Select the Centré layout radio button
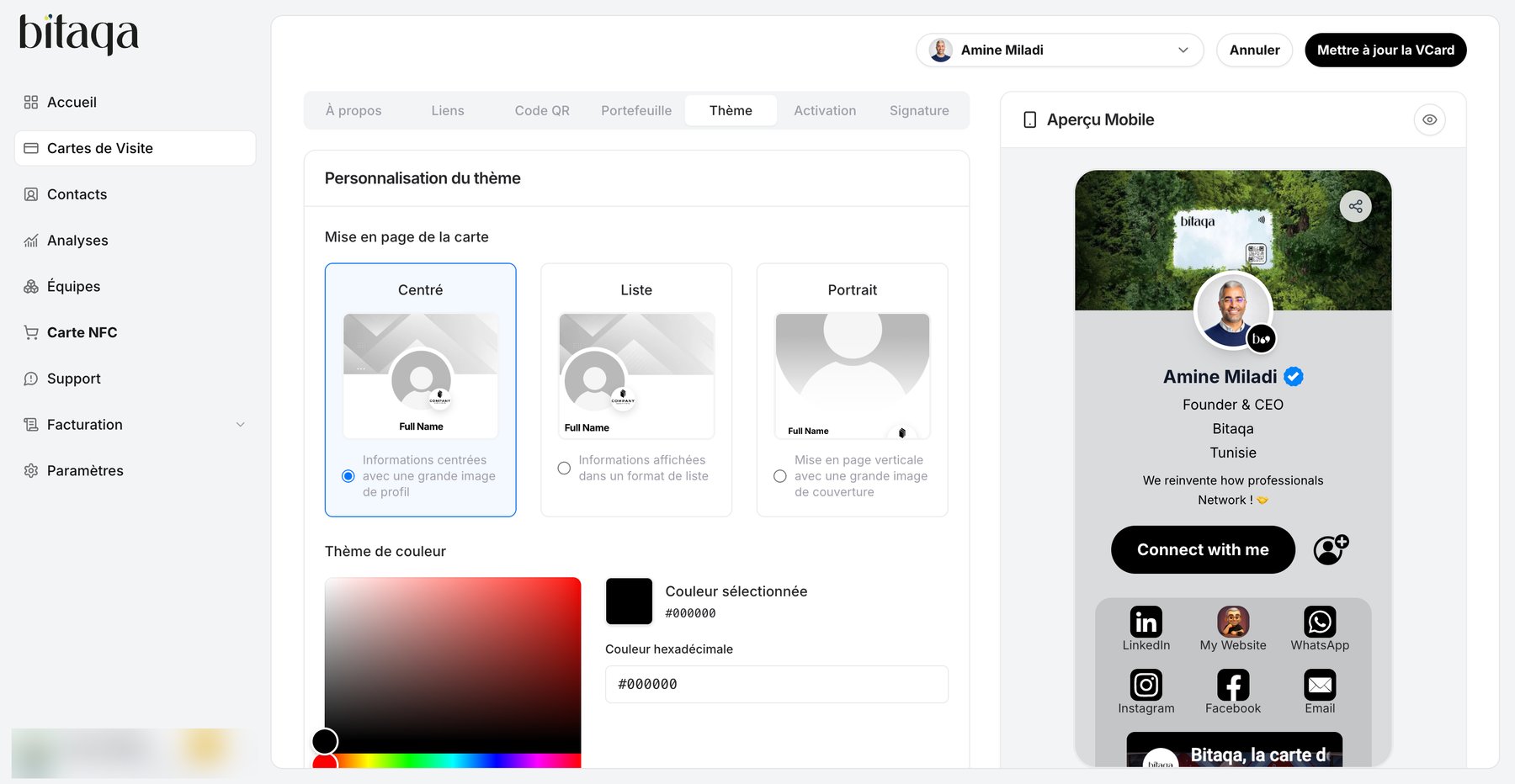The image size is (1515, 784). coord(348,476)
